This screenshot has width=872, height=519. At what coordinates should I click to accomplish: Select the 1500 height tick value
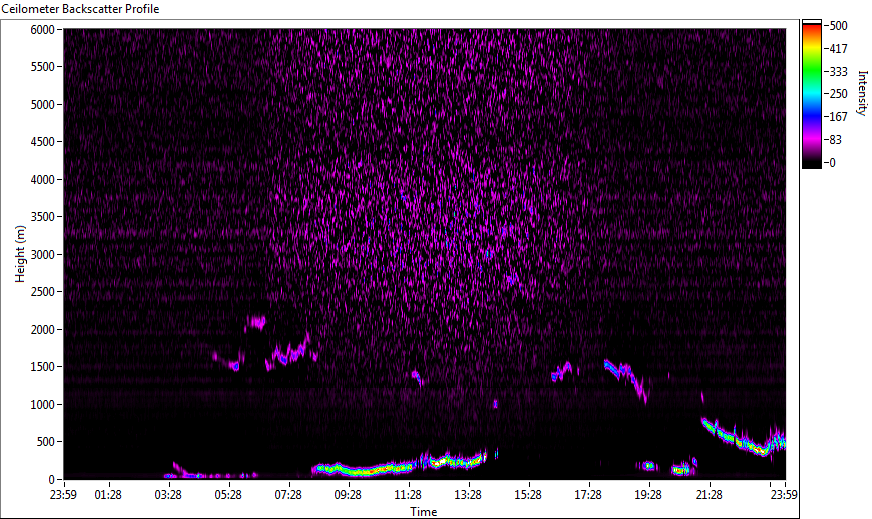(42, 367)
